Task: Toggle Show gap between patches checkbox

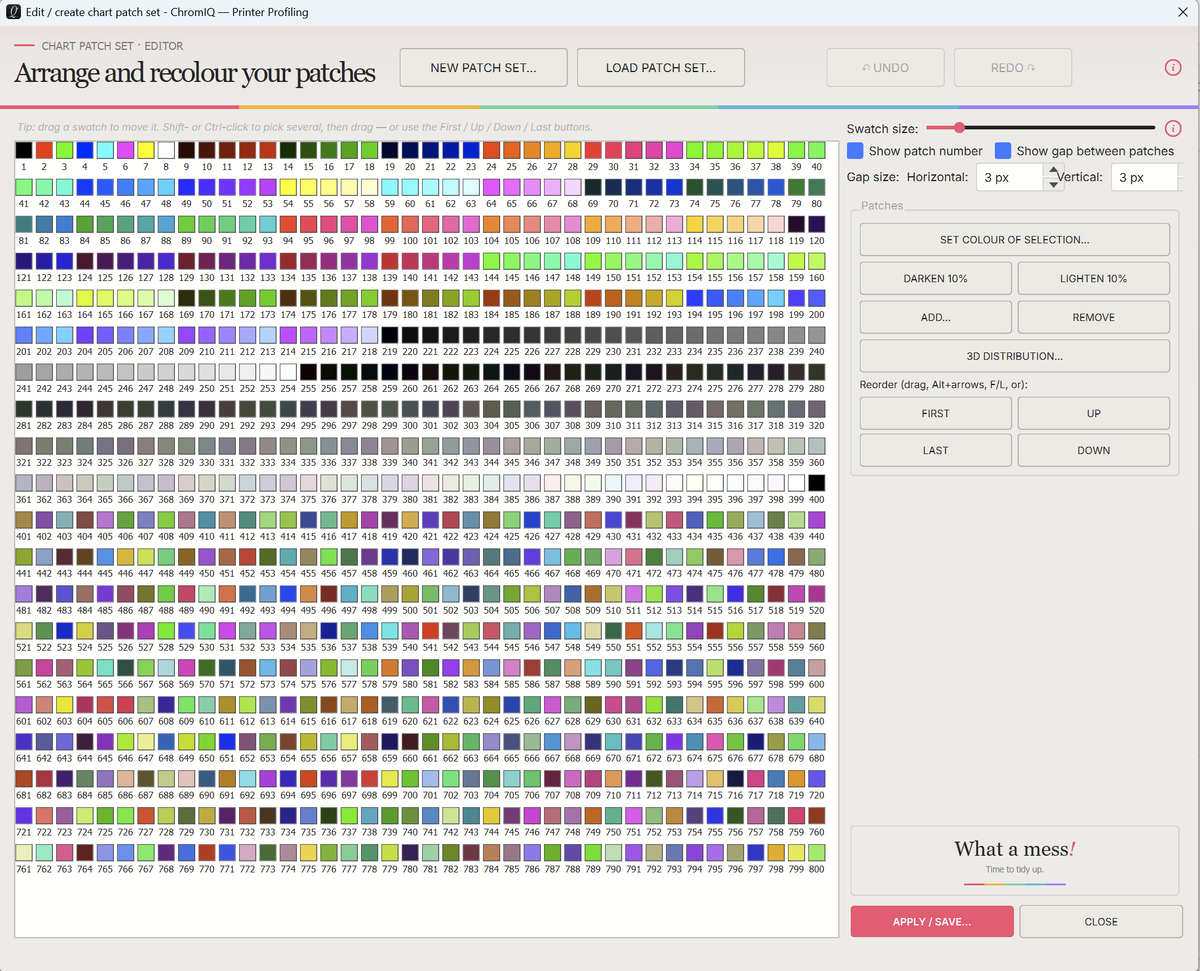Action: point(1003,151)
